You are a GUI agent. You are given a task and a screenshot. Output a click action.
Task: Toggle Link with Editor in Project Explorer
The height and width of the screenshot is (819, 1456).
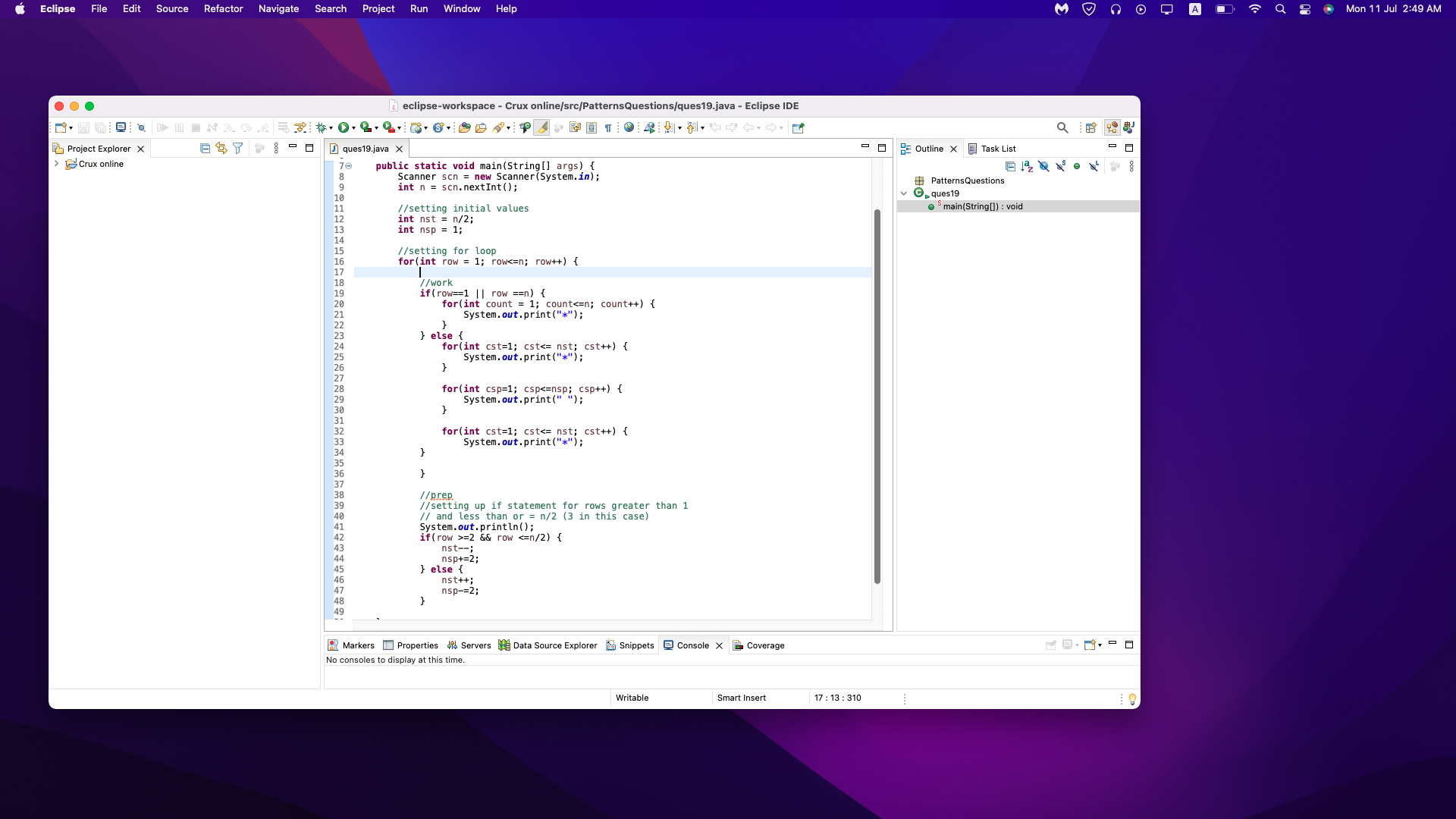click(221, 149)
